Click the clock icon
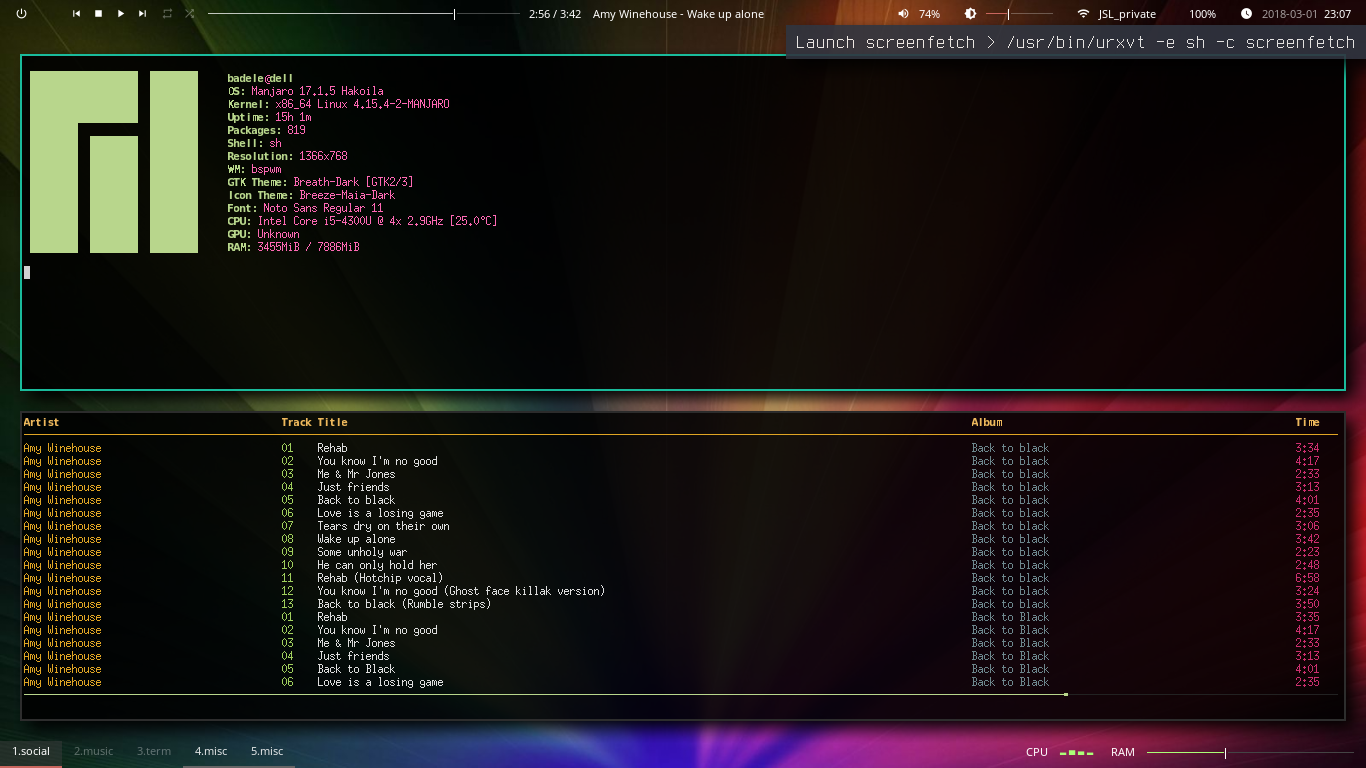 pos(1246,14)
